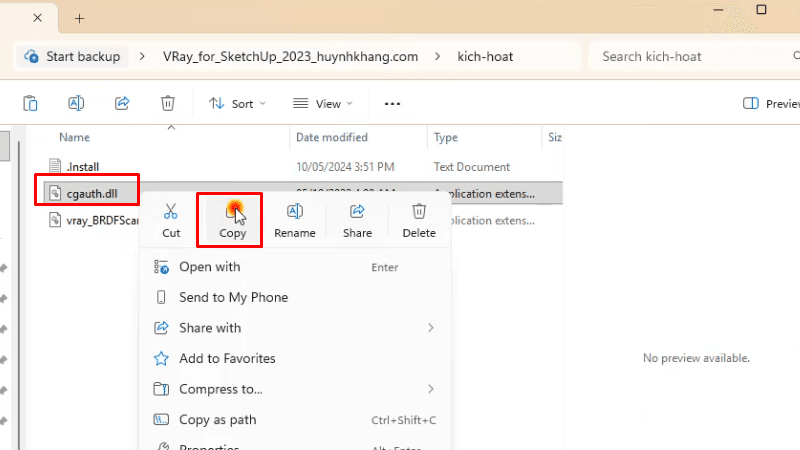The image size is (800, 450).
Task: Click toolbar Share icon
Action: (x=122, y=103)
